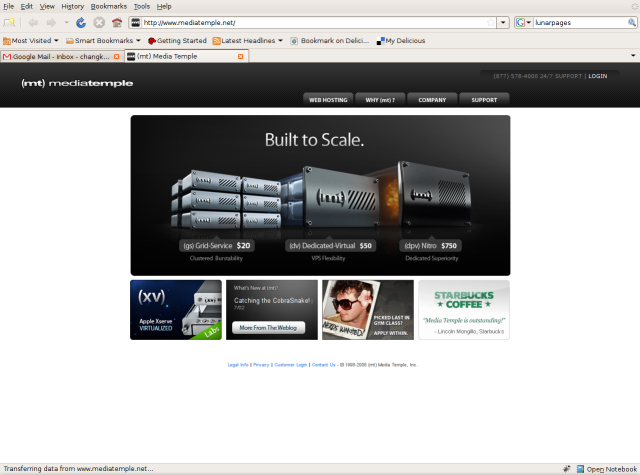Open the Bookmarks menu
Image resolution: width=640 pixels, height=475 pixels.
109,6
